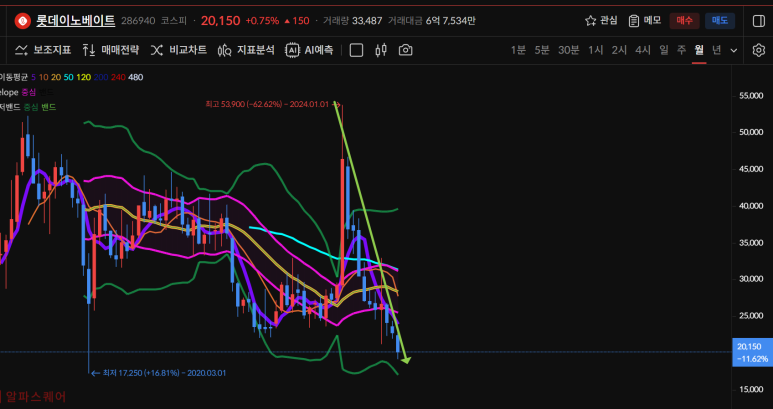Toggle Bollinger band green 밴드 label
773x409 pixels.
click(48, 107)
